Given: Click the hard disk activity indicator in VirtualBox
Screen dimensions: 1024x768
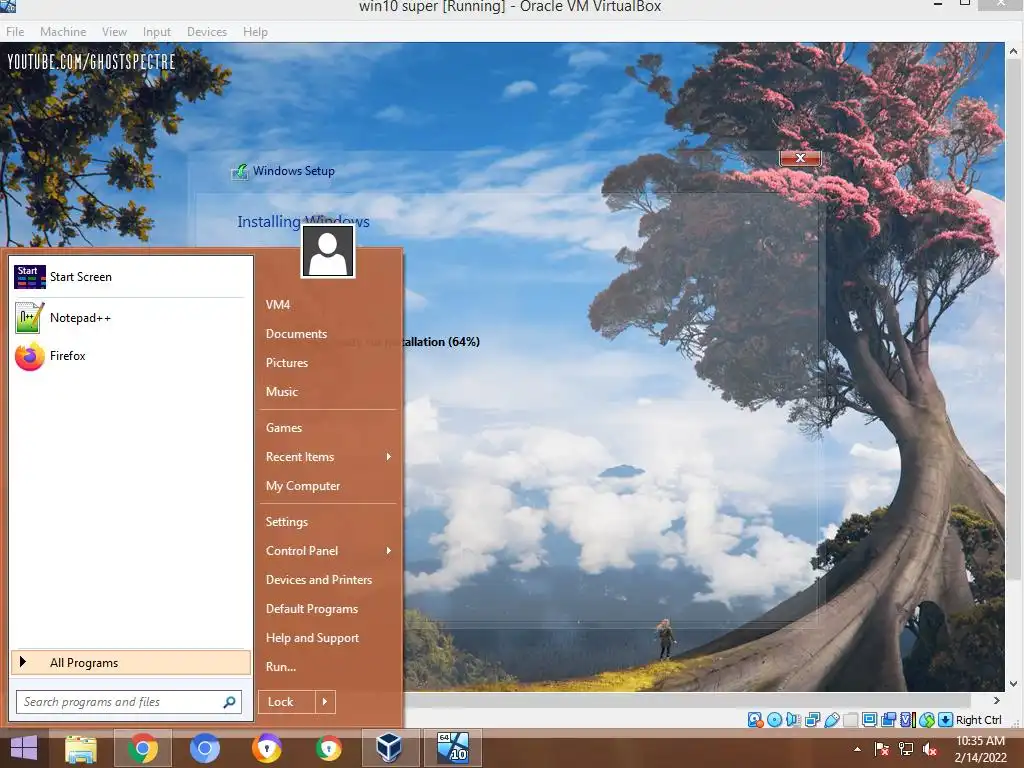Looking at the screenshot, I should (x=756, y=720).
